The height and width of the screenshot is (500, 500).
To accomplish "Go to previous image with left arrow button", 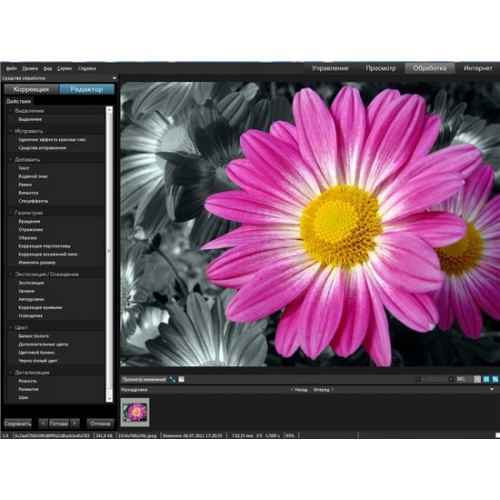I will click(x=43, y=424).
